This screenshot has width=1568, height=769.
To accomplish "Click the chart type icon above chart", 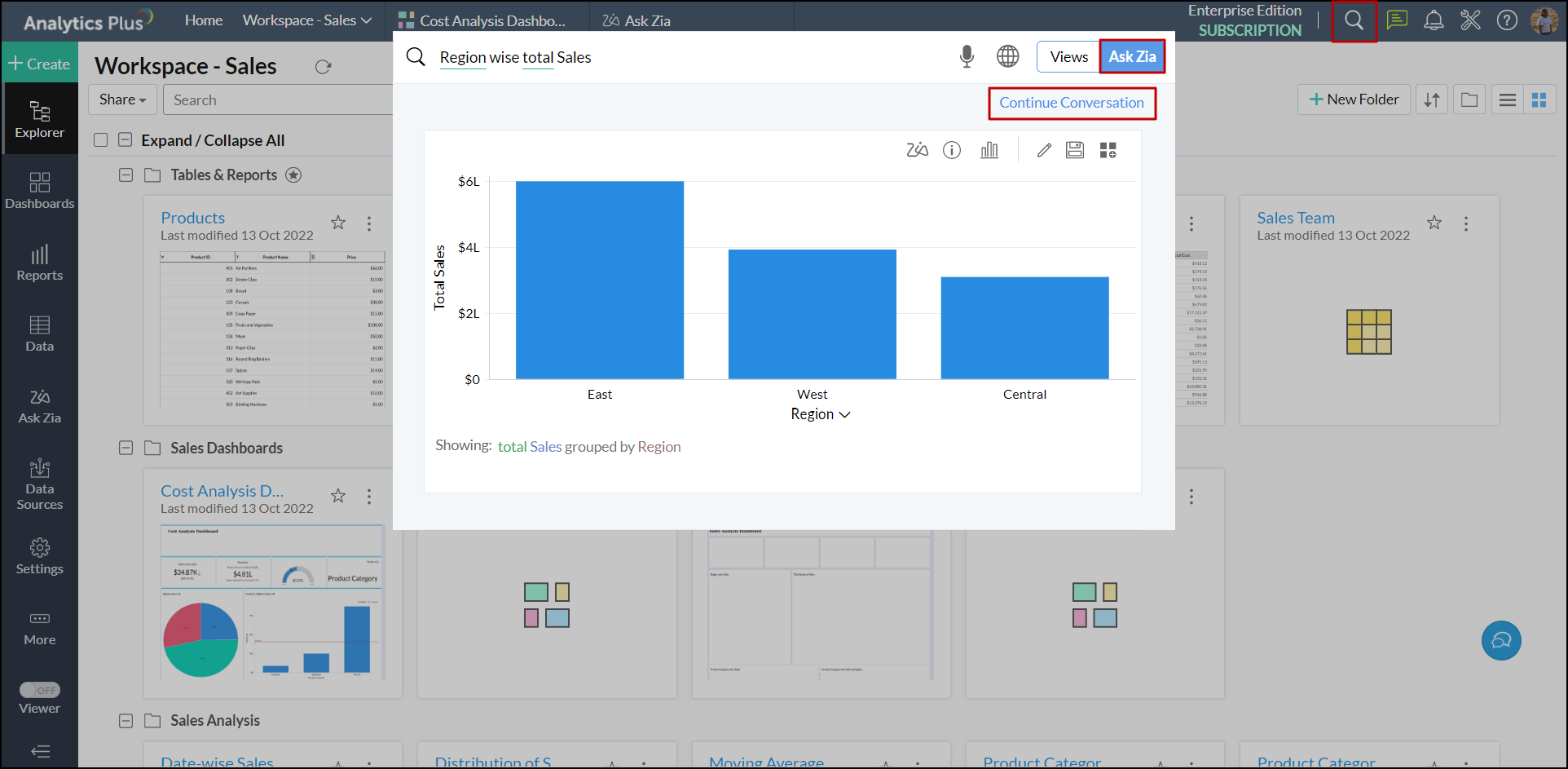I will tap(989, 150).
